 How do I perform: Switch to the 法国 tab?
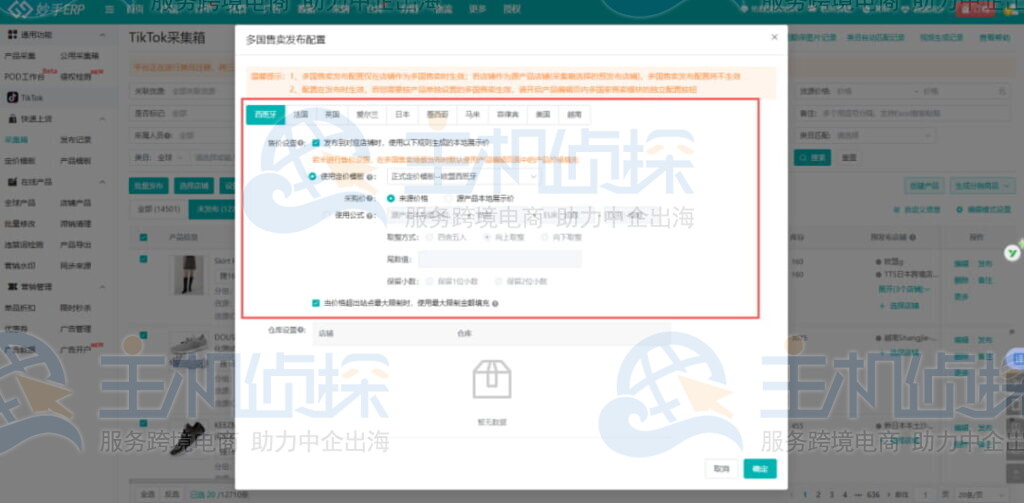[301, 114]
